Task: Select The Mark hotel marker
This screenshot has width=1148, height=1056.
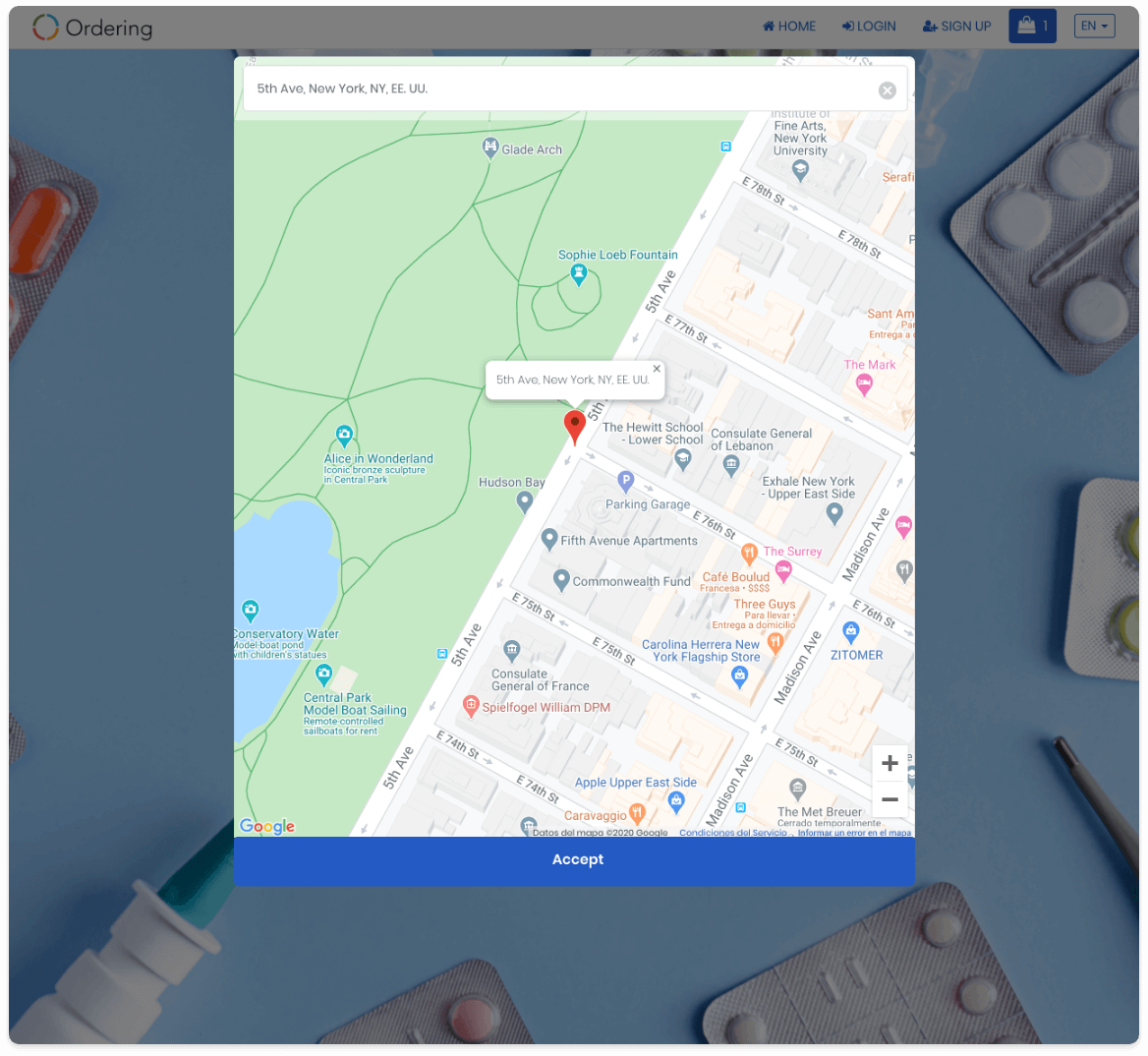Action: pos(864,384)
